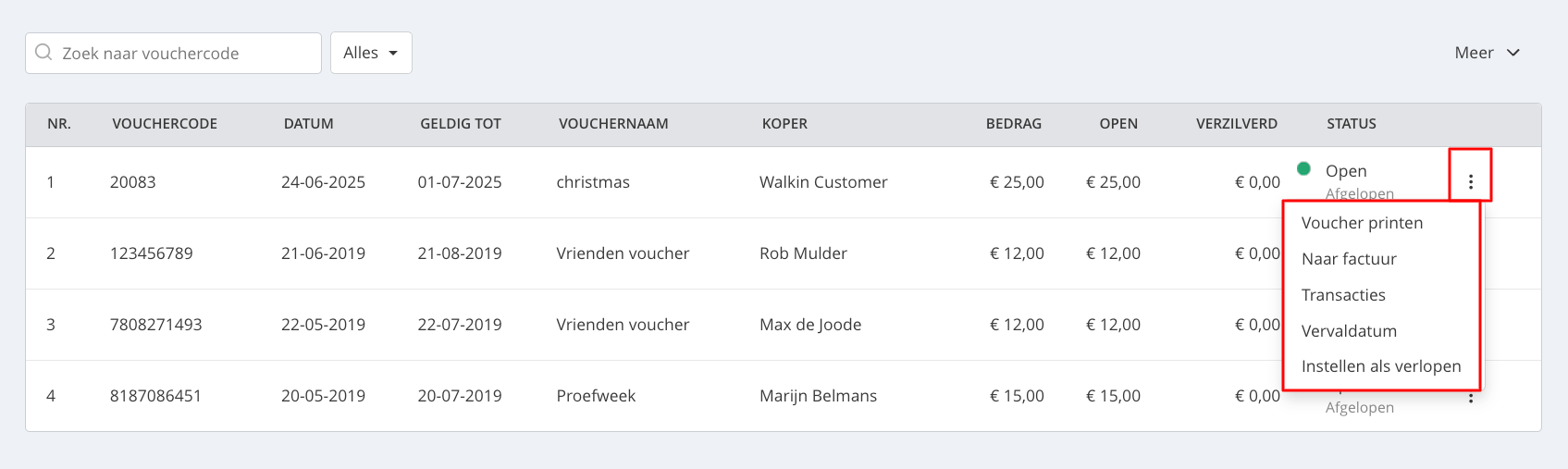1568x469 pixels.
Task: Click the Rob Mulder voucher row
Action: (648, 253)
